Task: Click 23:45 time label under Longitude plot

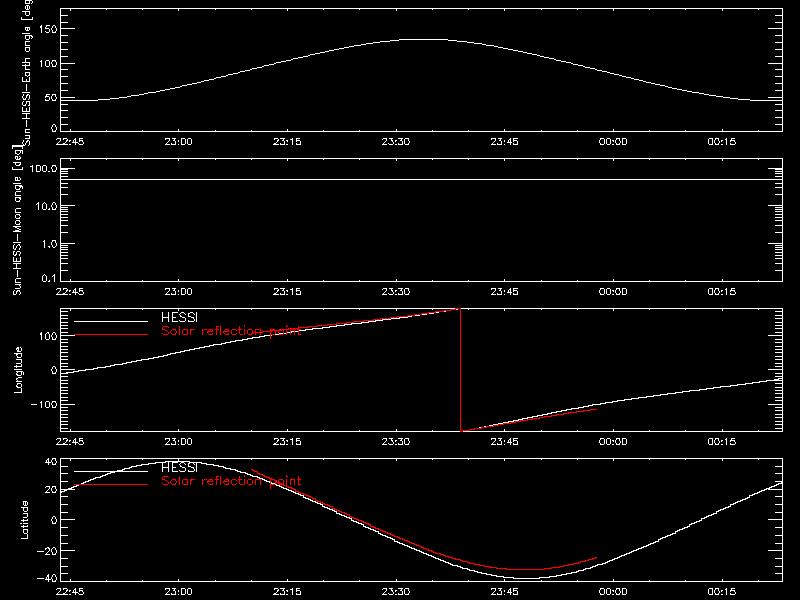Action: click(505, 441)
